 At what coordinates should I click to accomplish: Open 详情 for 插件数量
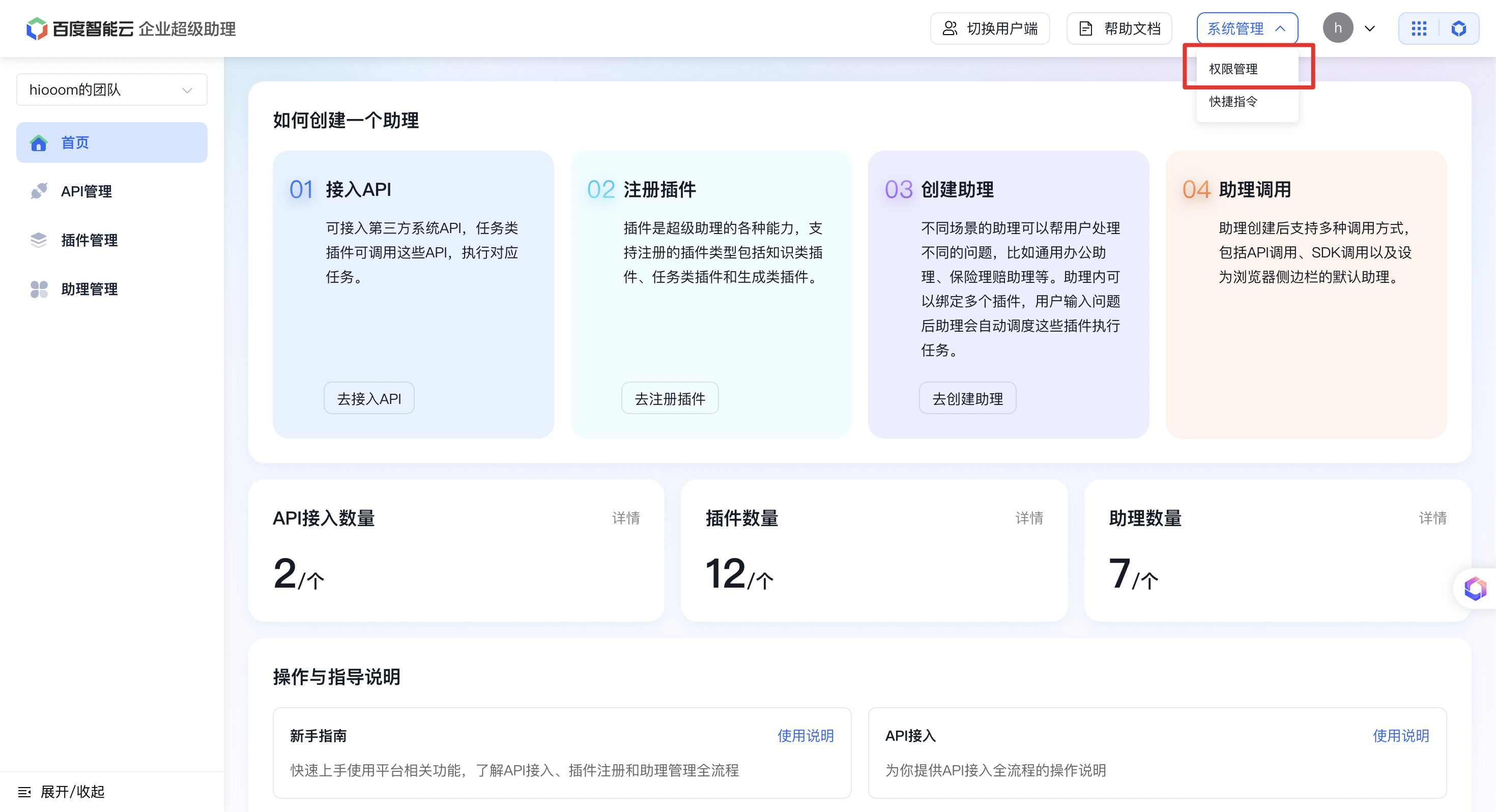coord(1029,518)
